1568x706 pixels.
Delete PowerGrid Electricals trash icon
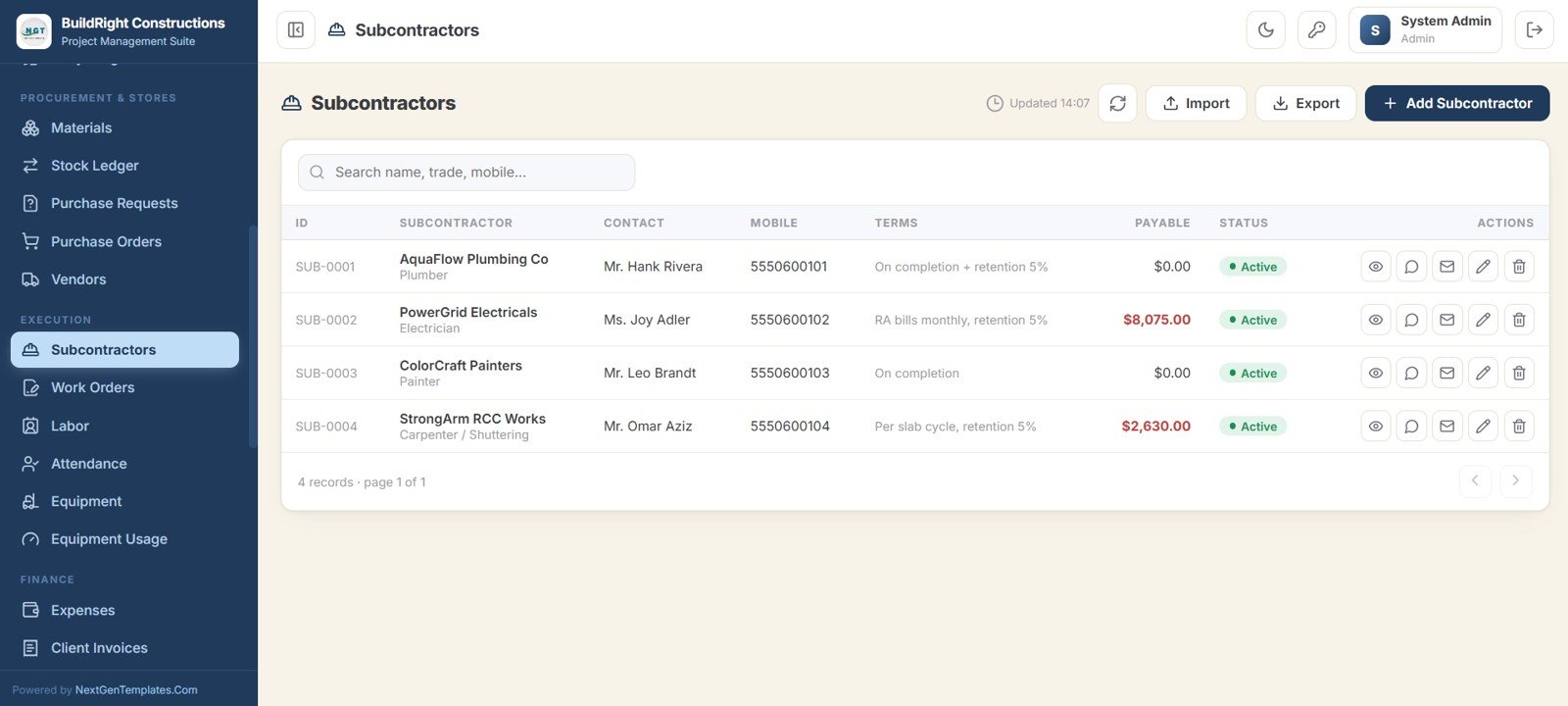tap(1519, 320)
